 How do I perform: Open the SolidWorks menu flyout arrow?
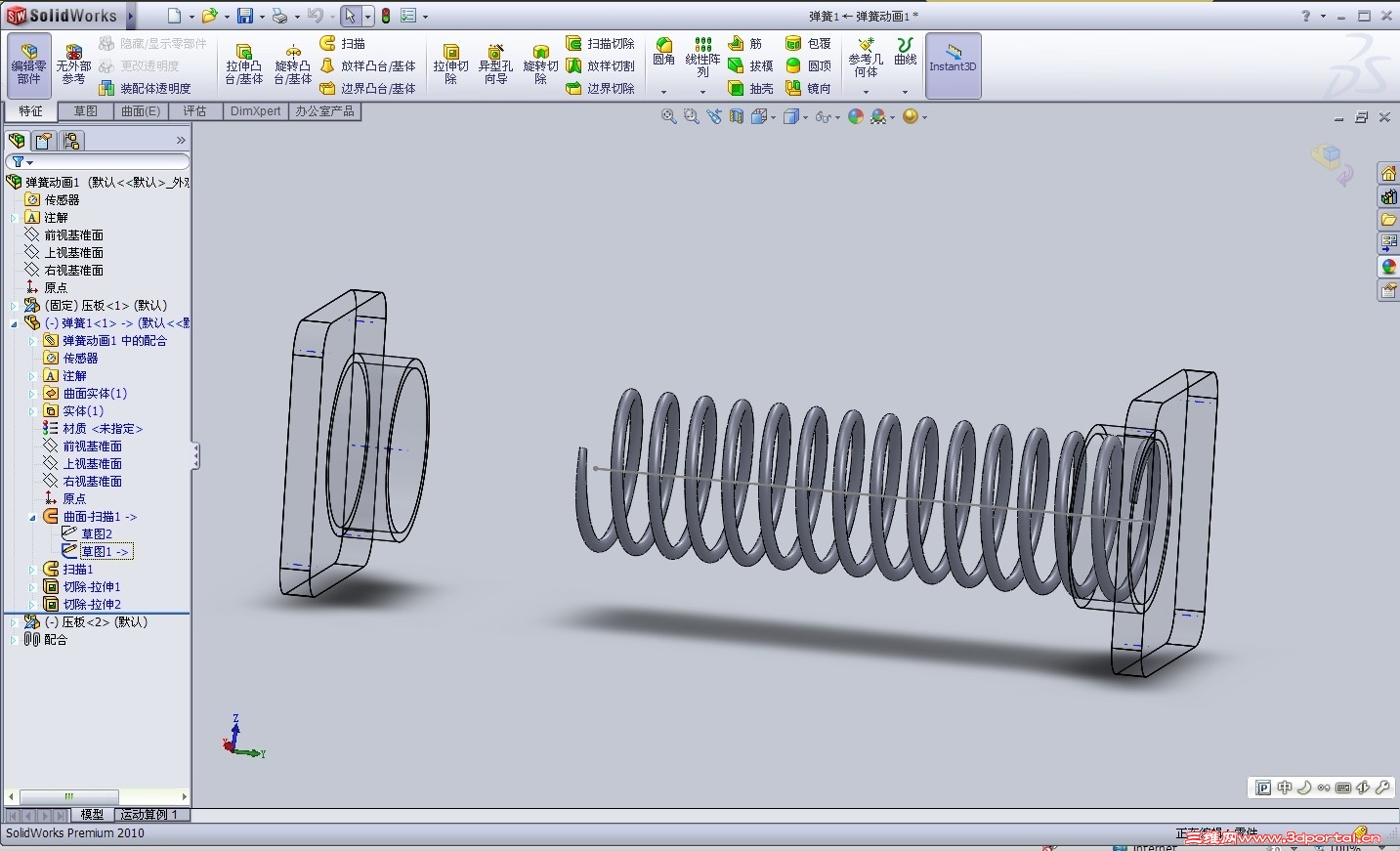[x=130, y=16]
